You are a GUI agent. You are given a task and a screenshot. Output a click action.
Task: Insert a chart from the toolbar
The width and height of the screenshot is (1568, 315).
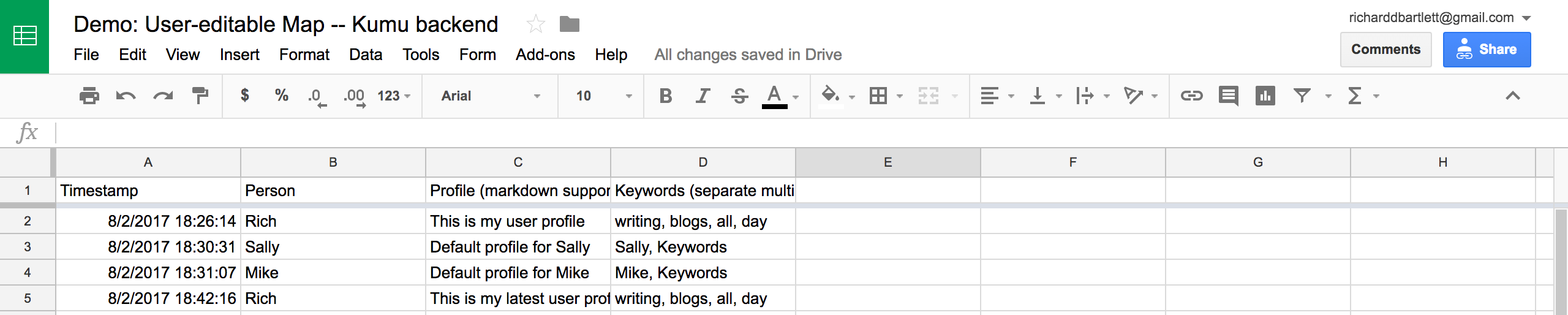click(1265, 96)
